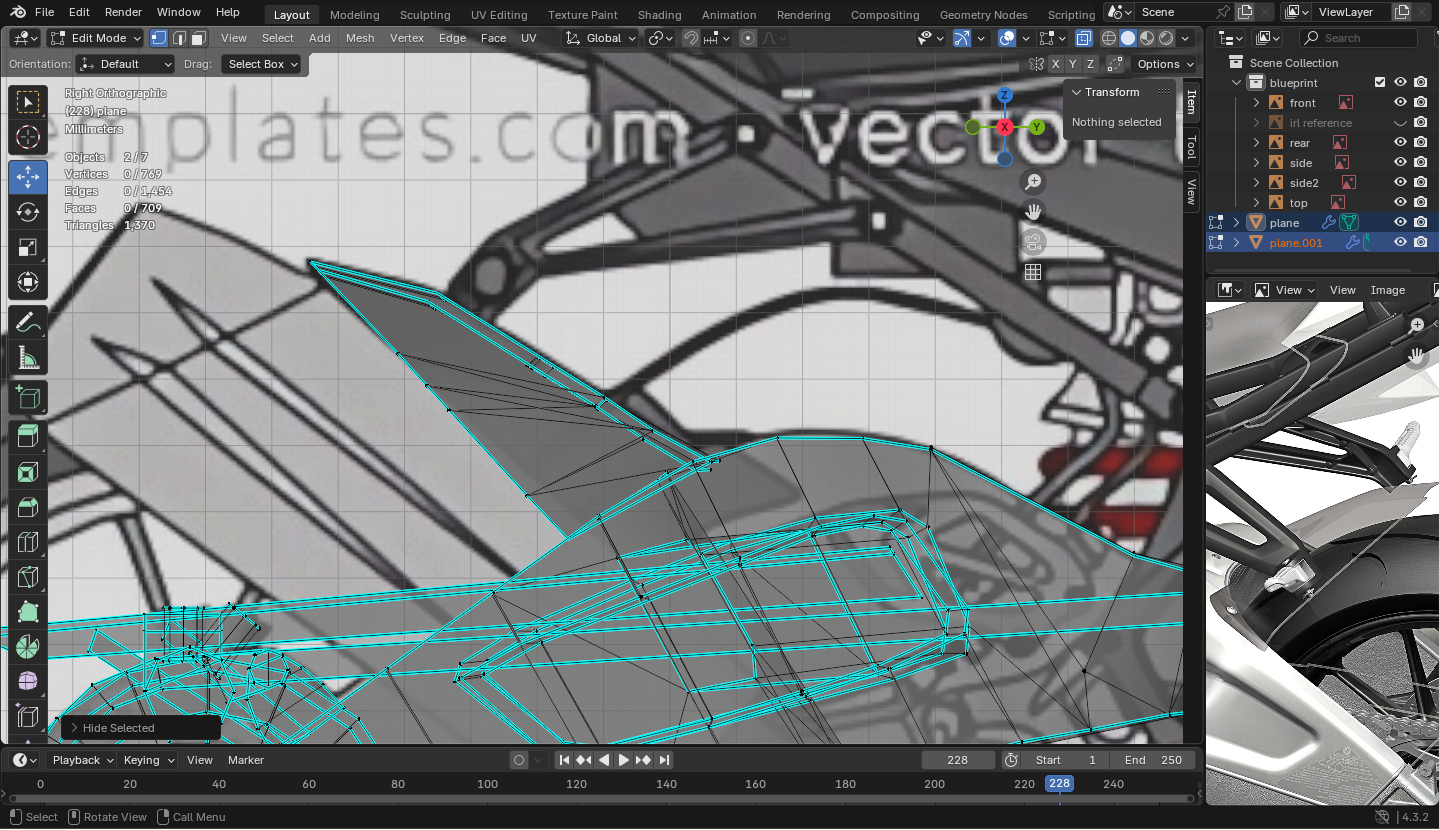Expand the plane object in outliner
Viewport: 1439px width, 830px height.
pyautogui.click(x=1237, y=223)
